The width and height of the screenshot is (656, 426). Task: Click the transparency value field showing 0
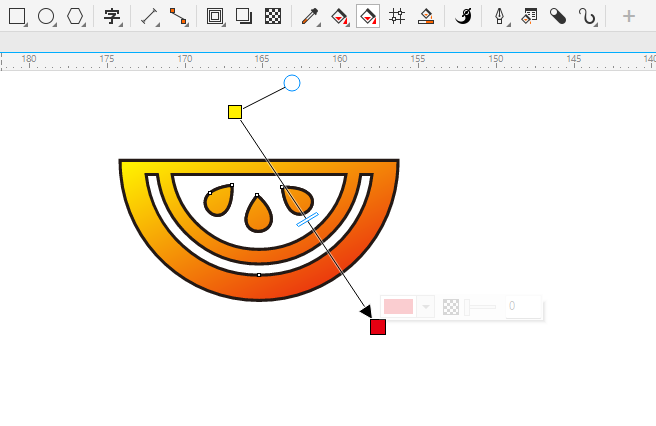click(x=523, y=306)
